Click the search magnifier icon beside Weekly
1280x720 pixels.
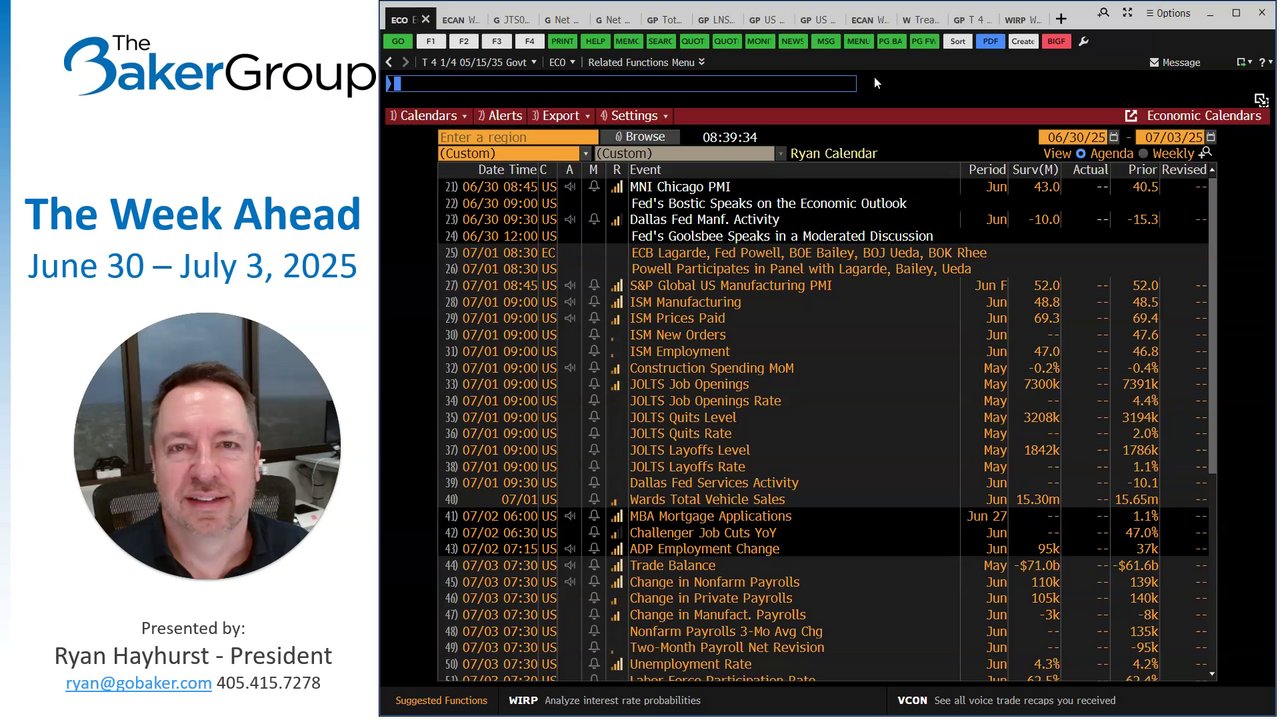(1205, 153)
